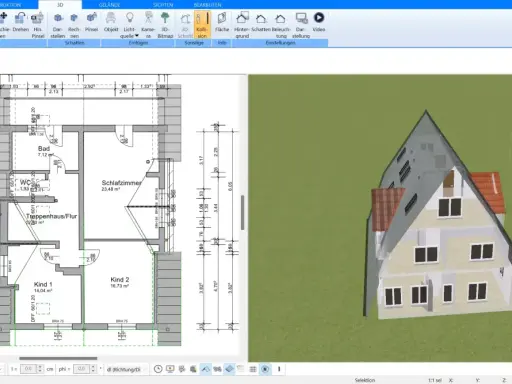The height and width of the screenshot is (384, 512).
Task: Toggle the highlighted circle target icon
Action: pos(265,369)
